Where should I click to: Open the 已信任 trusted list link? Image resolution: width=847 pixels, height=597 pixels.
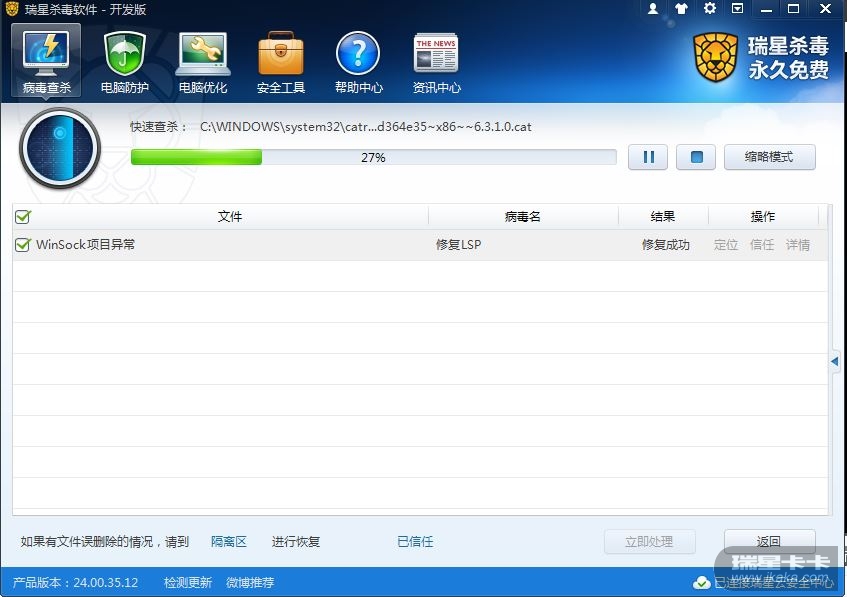coord(415,541)
